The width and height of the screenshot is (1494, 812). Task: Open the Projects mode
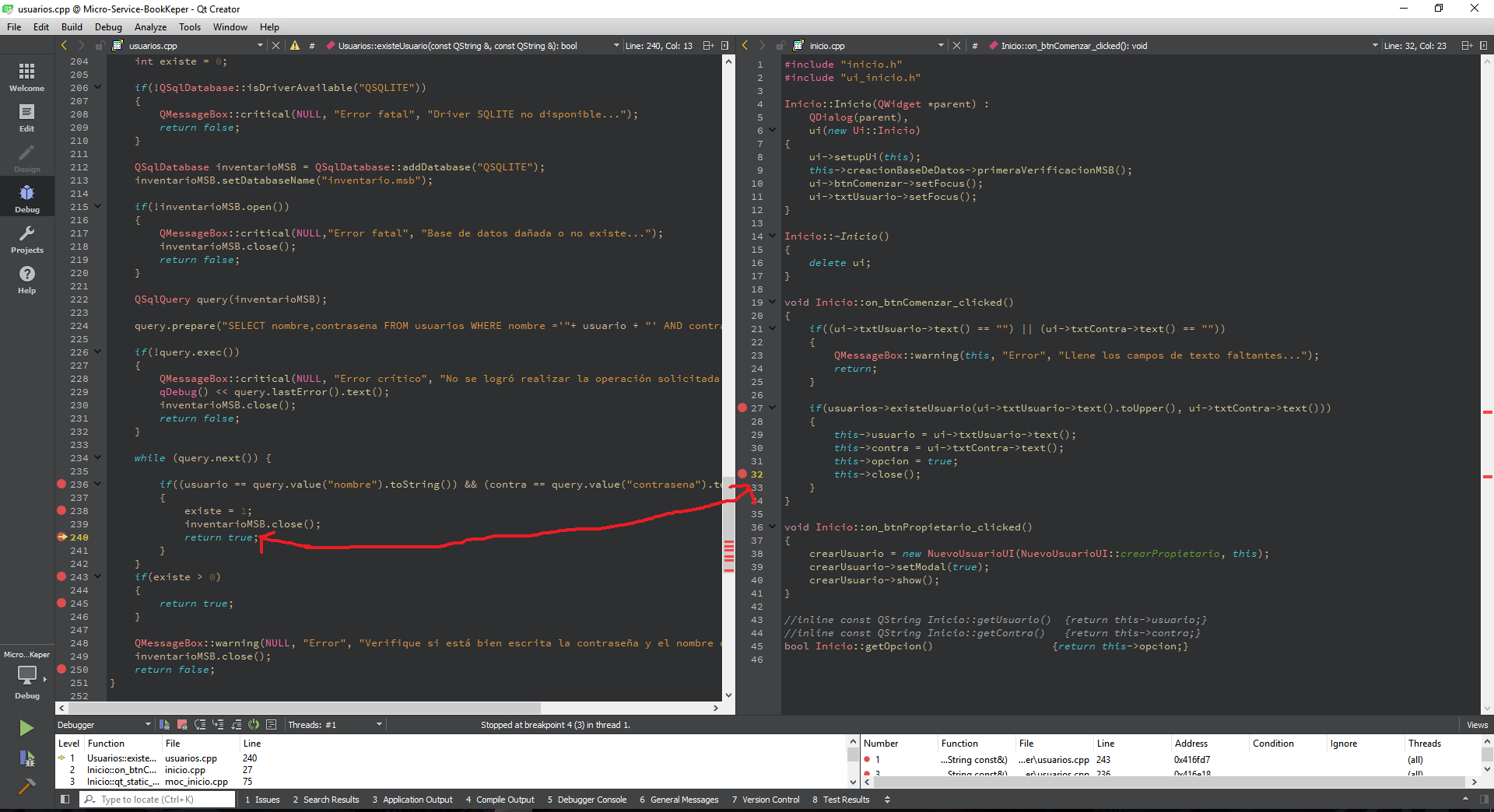tap(26, 240)
